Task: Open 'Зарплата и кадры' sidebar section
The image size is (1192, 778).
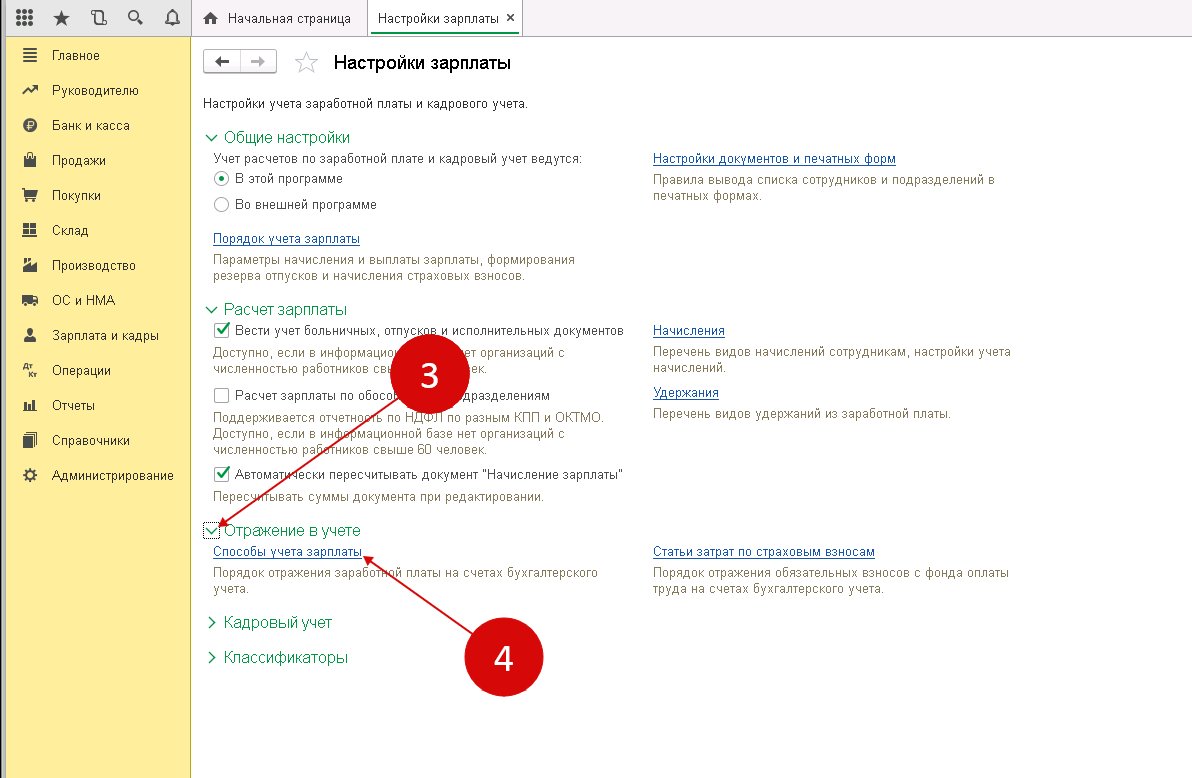Action: click(105, 336)
